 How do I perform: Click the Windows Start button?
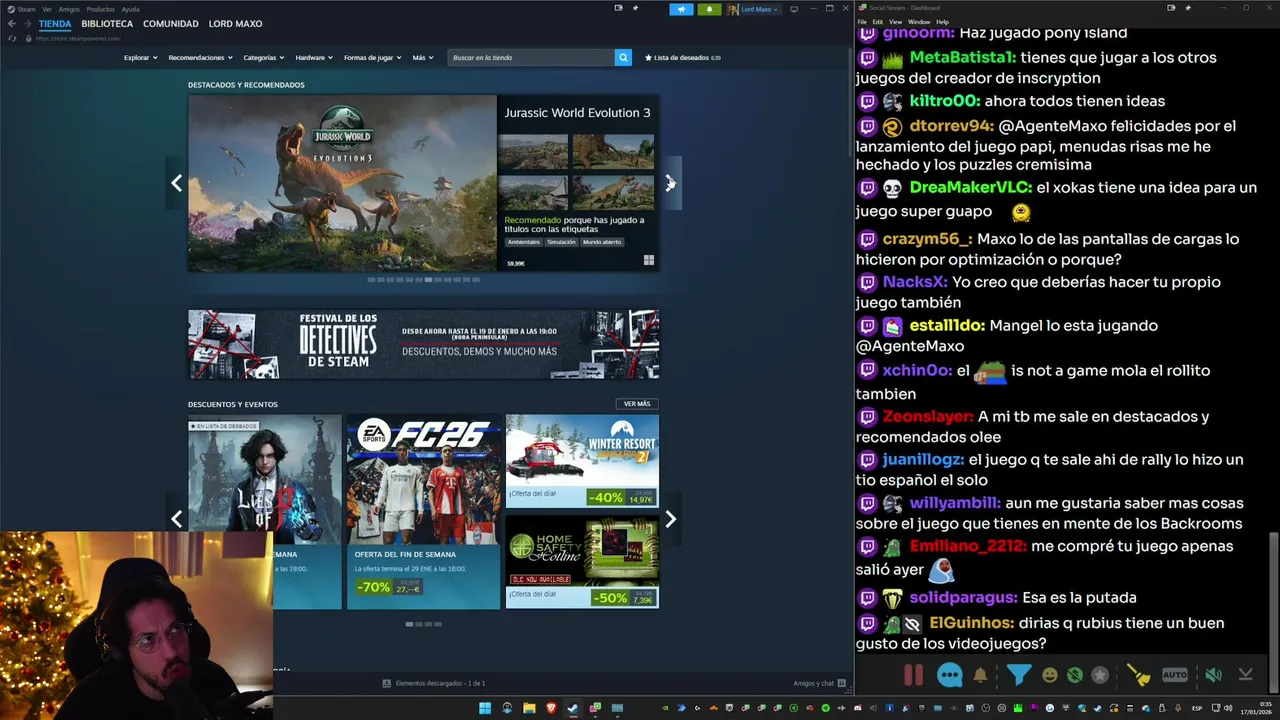click(485, 708)
